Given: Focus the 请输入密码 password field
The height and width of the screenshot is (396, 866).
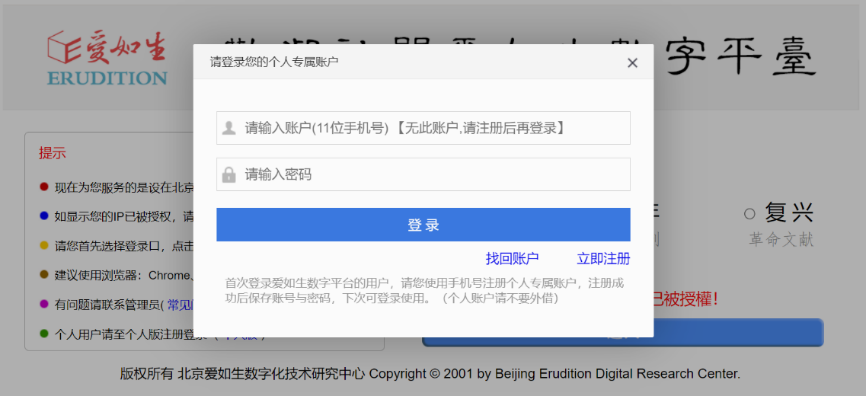Looking at the screenshot, I should coord(423,175).
